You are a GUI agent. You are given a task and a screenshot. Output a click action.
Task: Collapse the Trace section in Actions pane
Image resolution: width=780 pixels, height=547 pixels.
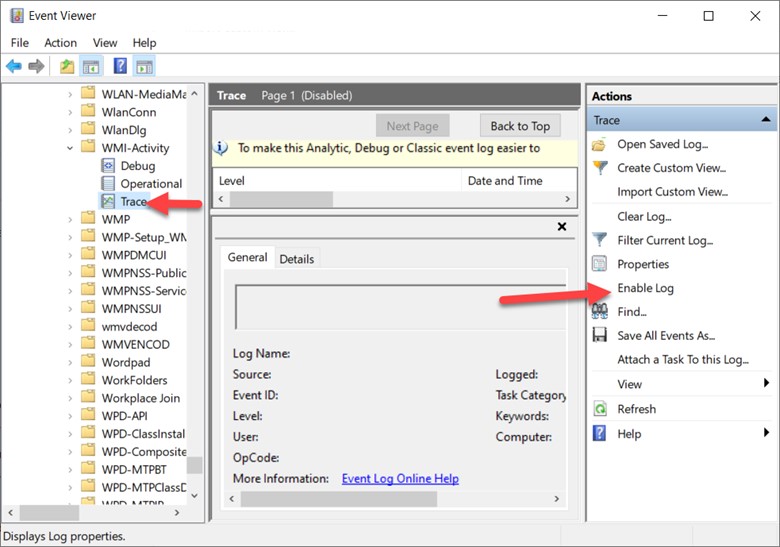pyautogui.click(x=766, y=120)
